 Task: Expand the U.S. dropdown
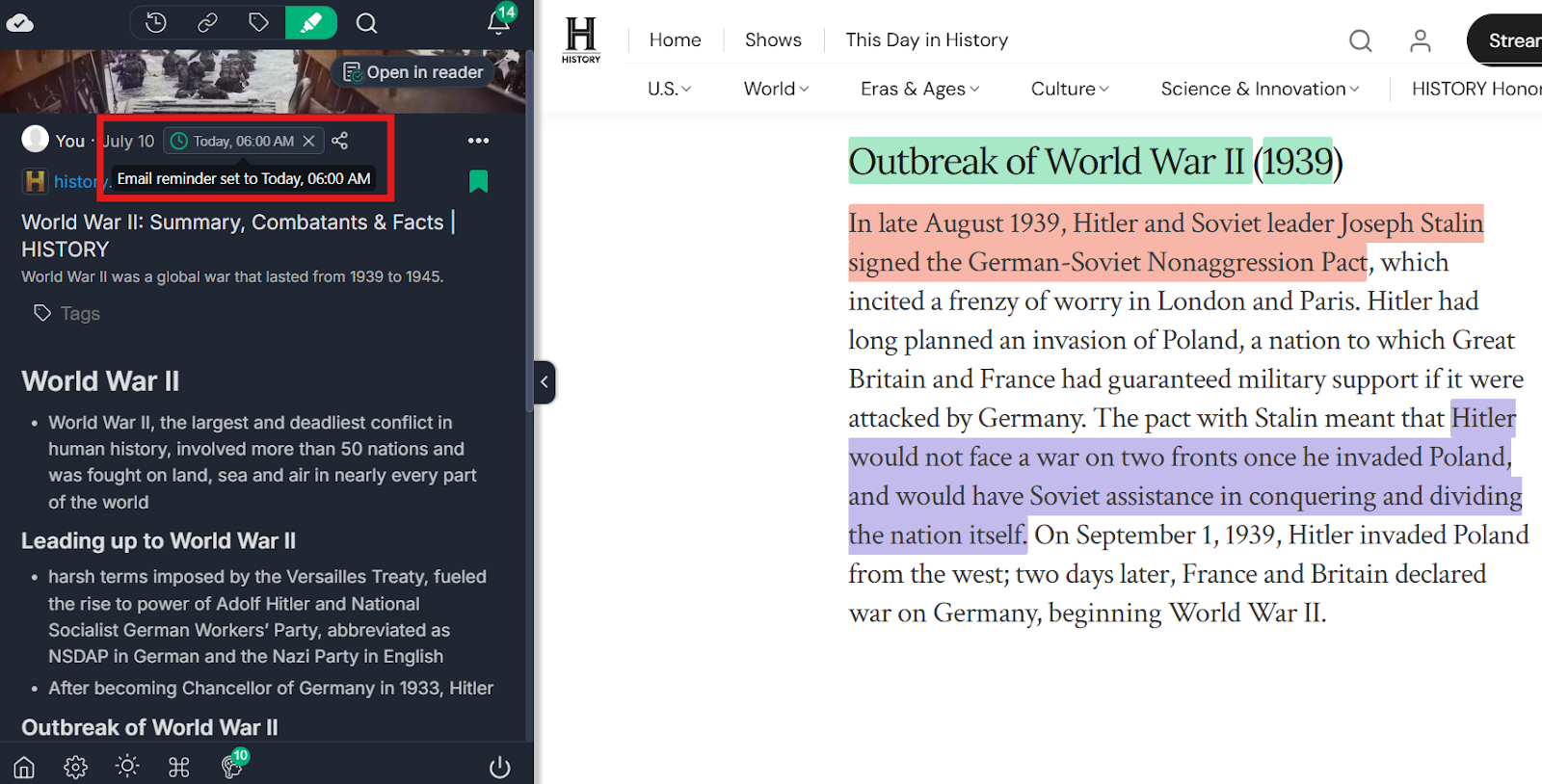pos(669,89)
